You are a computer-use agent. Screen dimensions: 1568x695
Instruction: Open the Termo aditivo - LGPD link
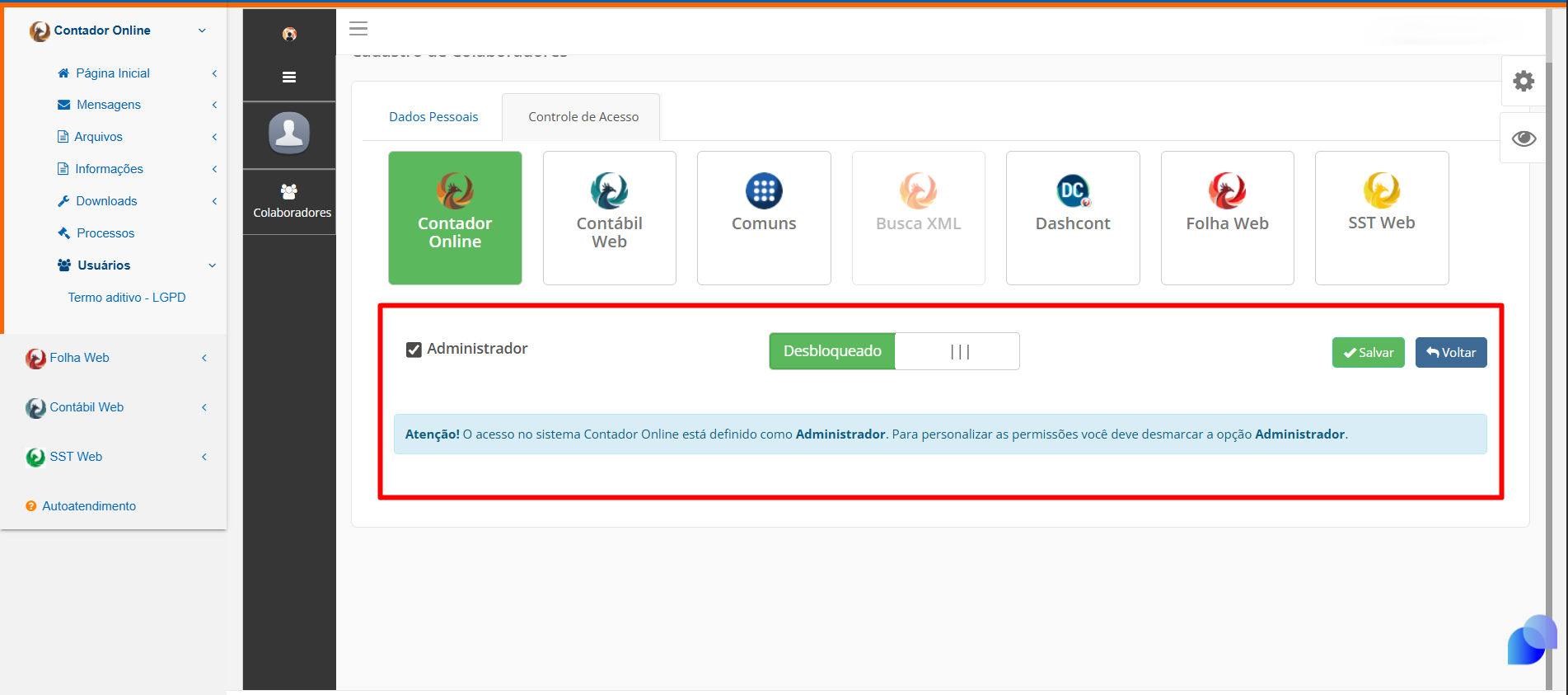coord(127,298)
